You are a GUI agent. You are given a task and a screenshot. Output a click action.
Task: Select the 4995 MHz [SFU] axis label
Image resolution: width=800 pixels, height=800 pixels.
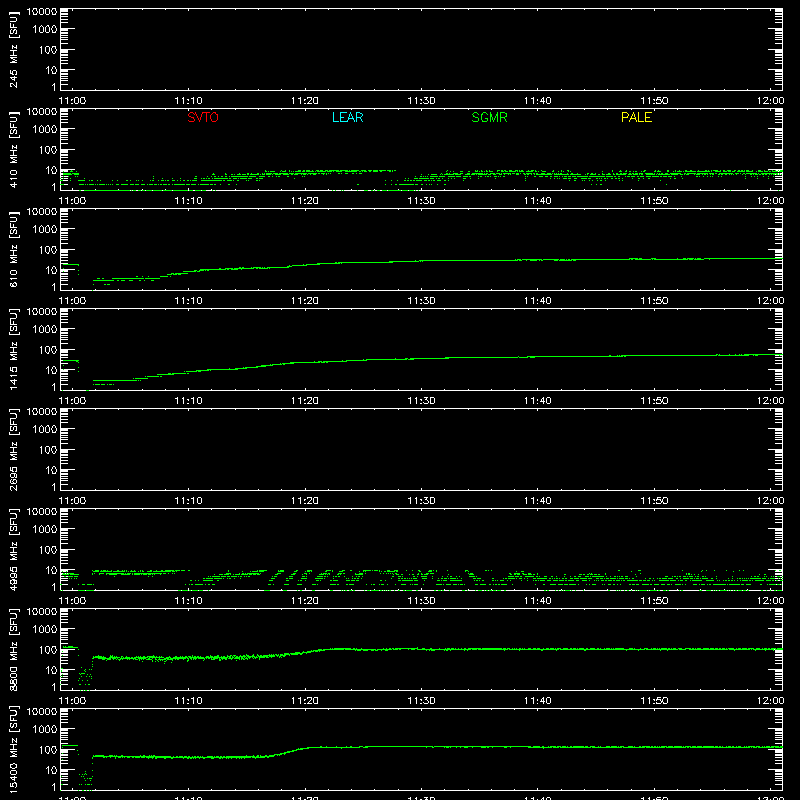[14, 549]
